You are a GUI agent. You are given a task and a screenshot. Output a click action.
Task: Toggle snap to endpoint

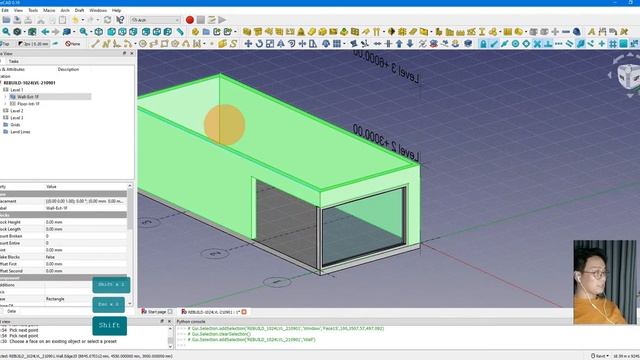[494, 43]
